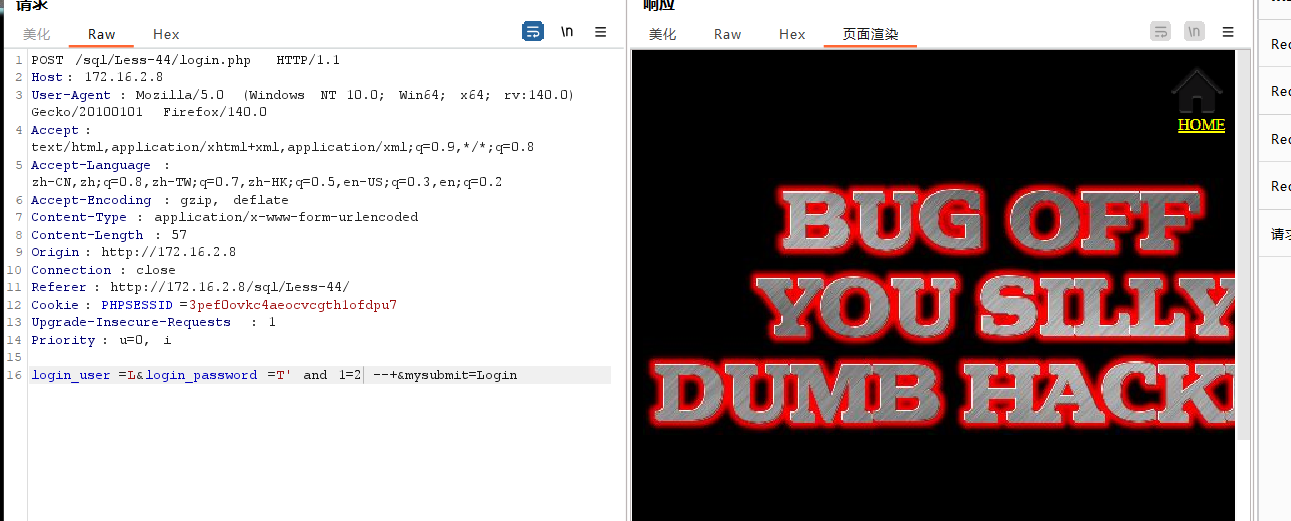The image size is (1291, 521).
Task: Follow the yellow HOME link
Action: [x=1201, y=125]
